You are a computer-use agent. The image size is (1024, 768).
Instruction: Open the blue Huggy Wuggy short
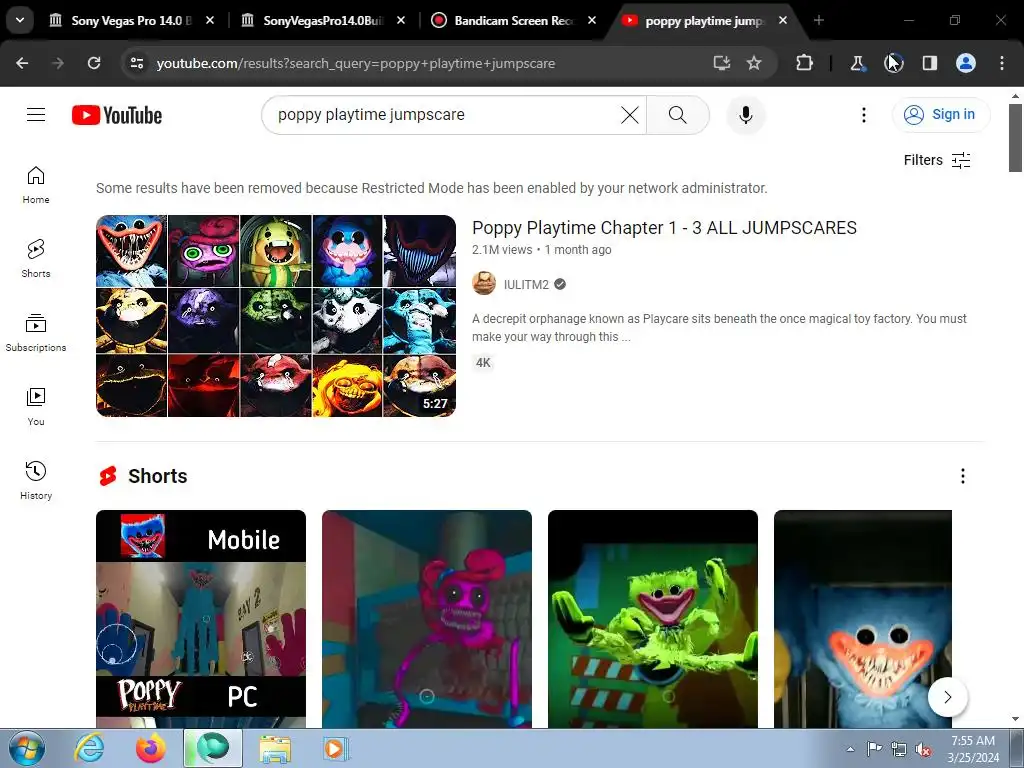tap(862, 618)
